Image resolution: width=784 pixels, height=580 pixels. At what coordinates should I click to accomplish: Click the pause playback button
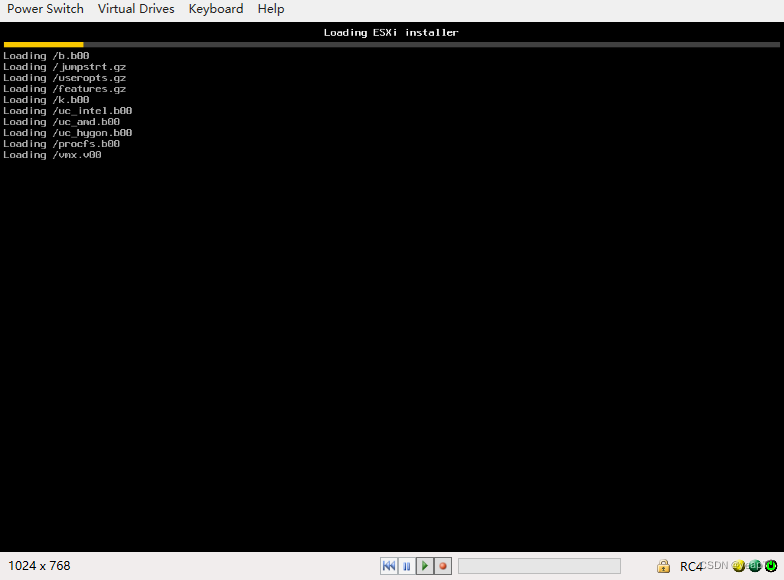point(406,566)
